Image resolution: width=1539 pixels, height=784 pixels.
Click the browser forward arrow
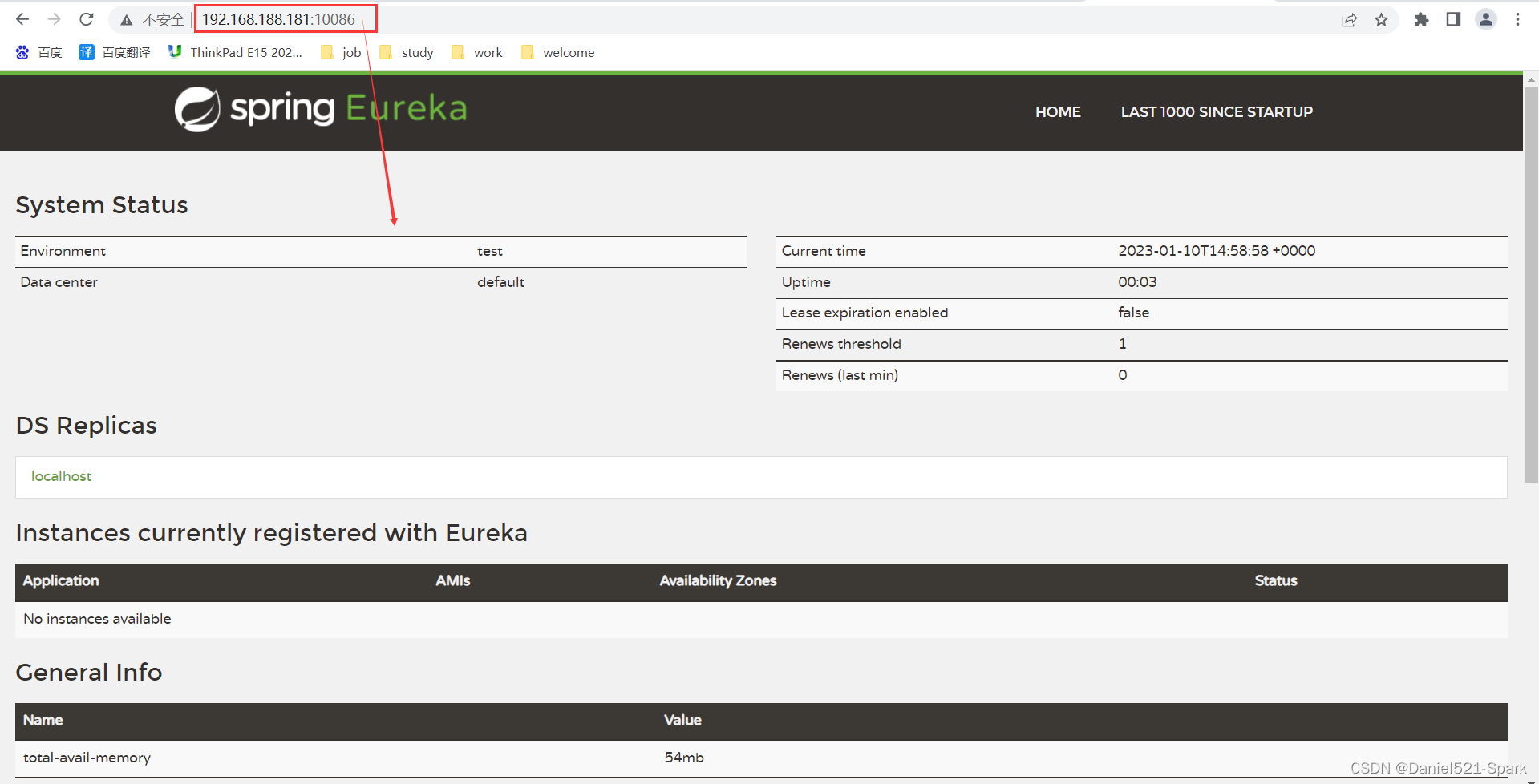tap(54, 19)
